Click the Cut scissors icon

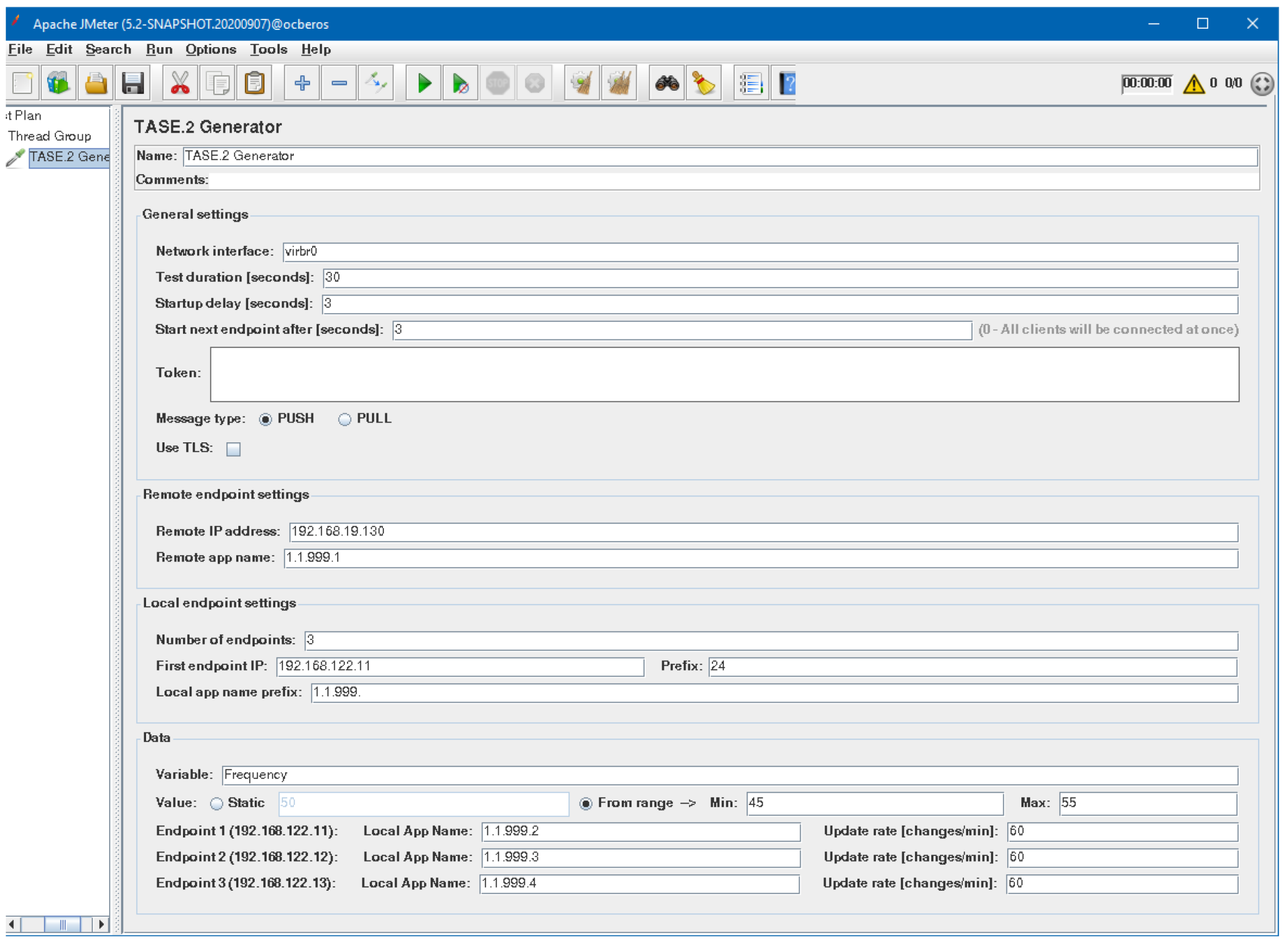pyautogui.click(x=180, y=84)
